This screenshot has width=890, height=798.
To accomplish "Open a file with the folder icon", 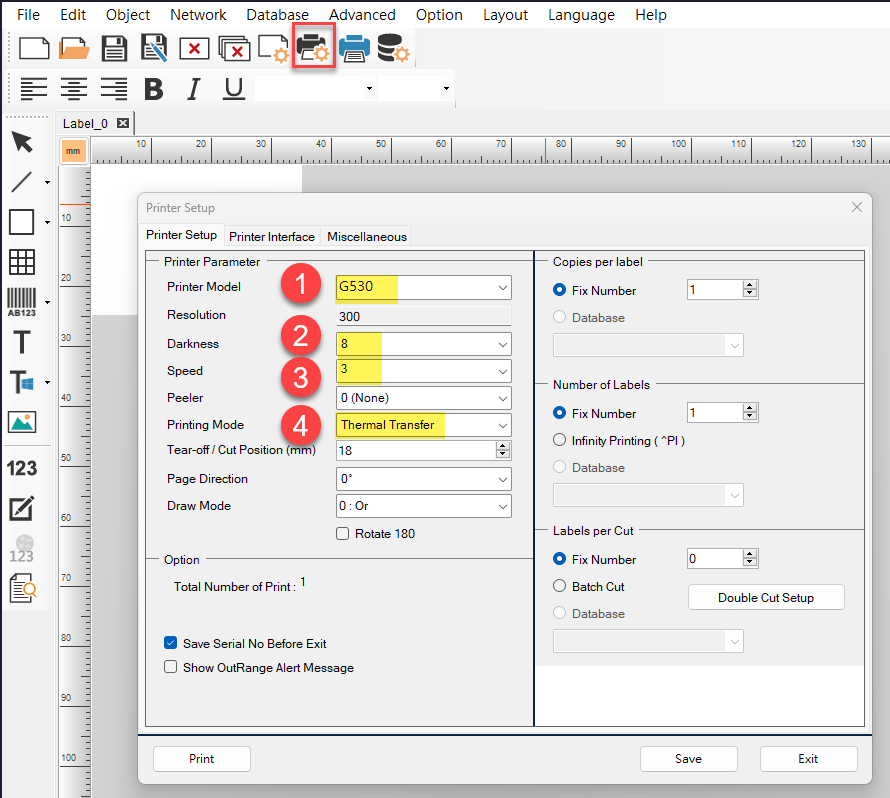I will tap(75, 48).
